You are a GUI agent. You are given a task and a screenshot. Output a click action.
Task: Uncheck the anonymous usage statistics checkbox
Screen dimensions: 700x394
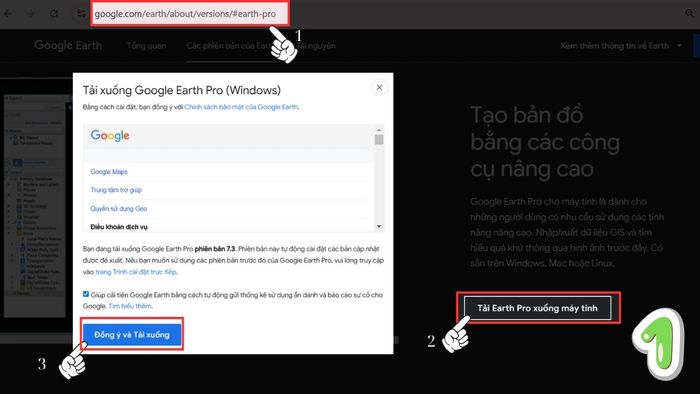(x=86, y=294)
